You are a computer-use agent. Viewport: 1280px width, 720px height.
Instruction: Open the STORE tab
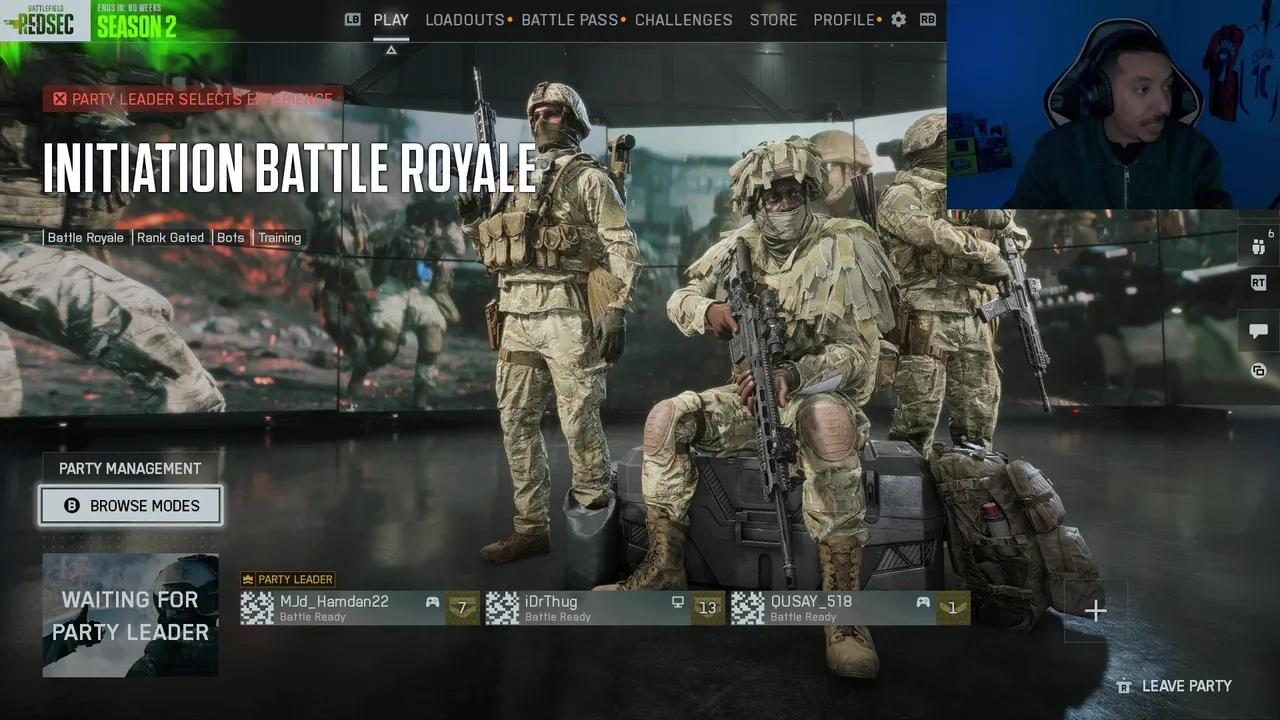[774, 20]
